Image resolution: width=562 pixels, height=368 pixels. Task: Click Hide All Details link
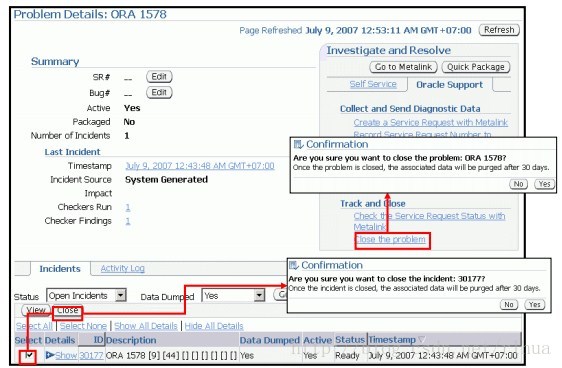[214, 326]
